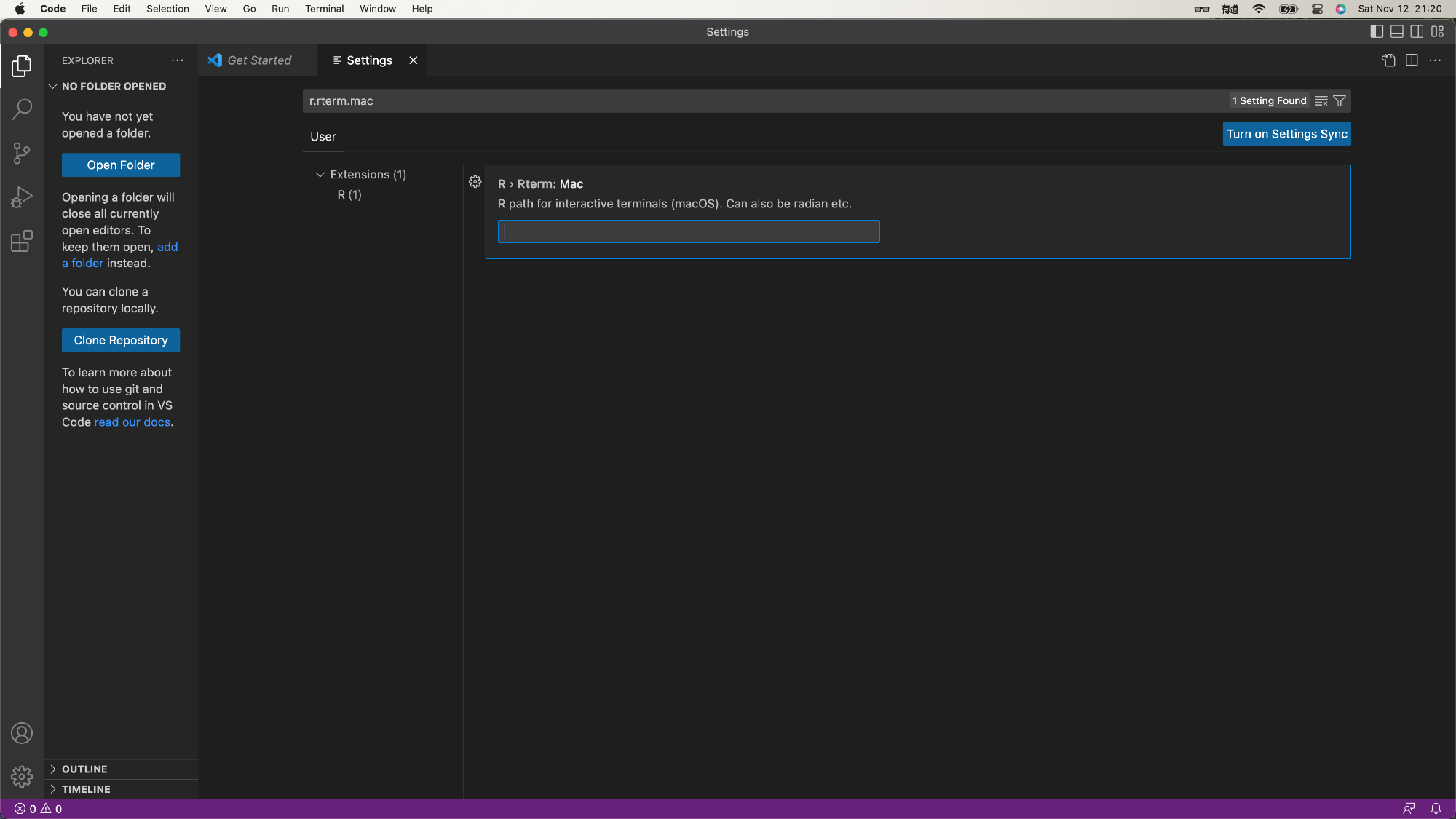Toggle secondary side bar layout icon
This screenshot has width=1456, height=819.
1417,31
